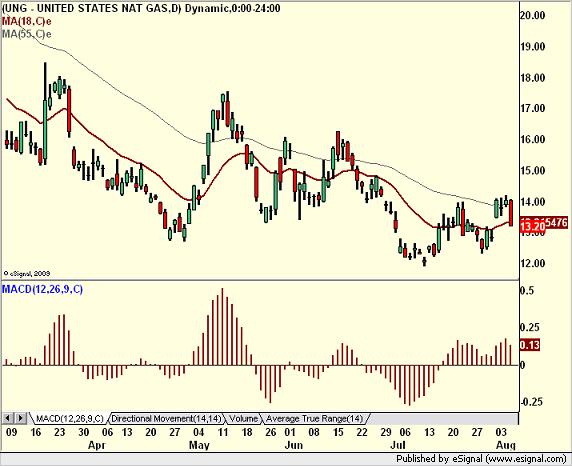Viewport: 572px width, 466px height.
Task: Click the red 0.13 MACD value marker
Action: pos(530,345)
